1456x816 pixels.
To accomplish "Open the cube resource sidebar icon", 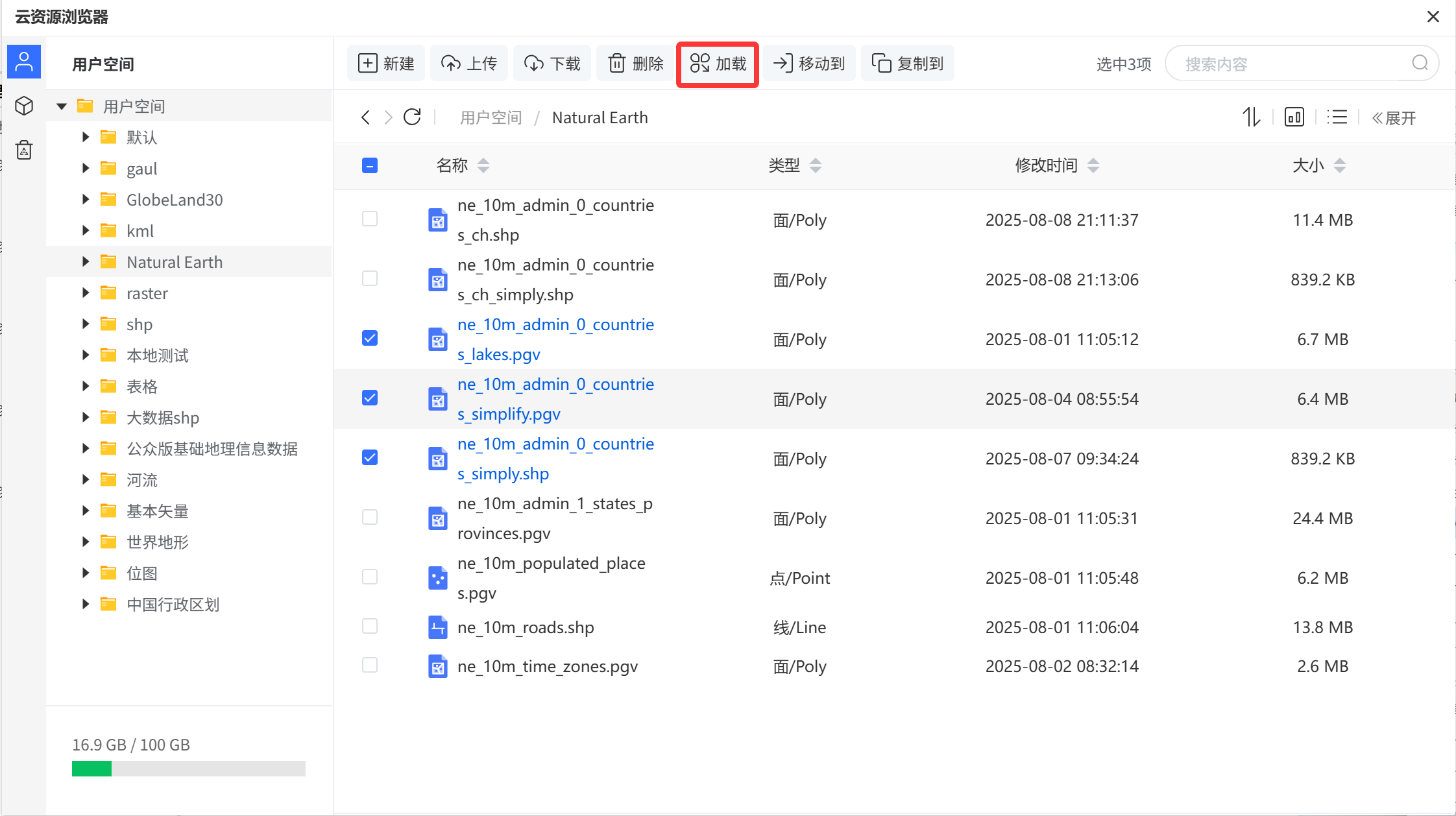I will click(x=24, y=106).
